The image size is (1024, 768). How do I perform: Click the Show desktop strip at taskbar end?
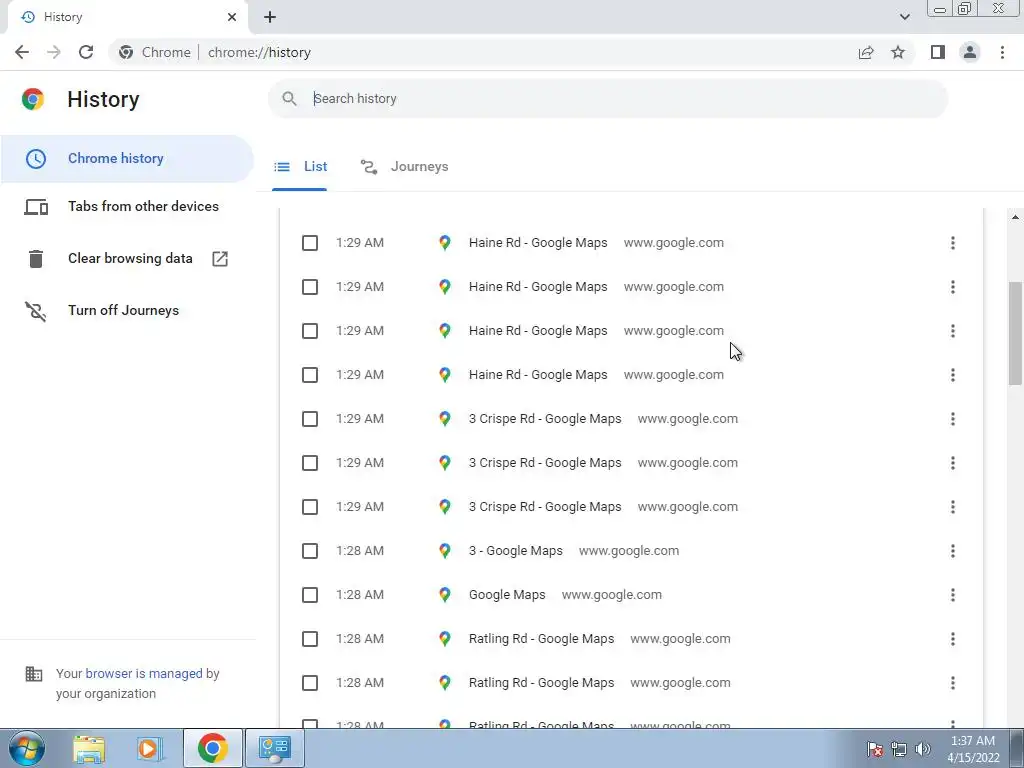coord(1017,748)
